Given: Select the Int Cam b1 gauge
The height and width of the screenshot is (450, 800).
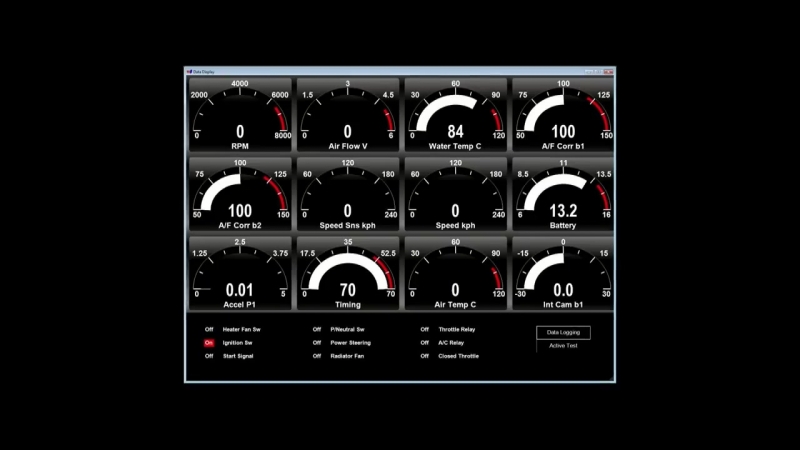Looking at the screenshot, I should [x=563, y=272].
